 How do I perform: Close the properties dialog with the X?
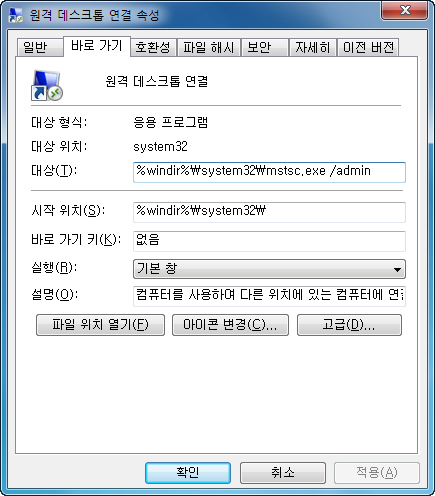[x=404, y=11]
